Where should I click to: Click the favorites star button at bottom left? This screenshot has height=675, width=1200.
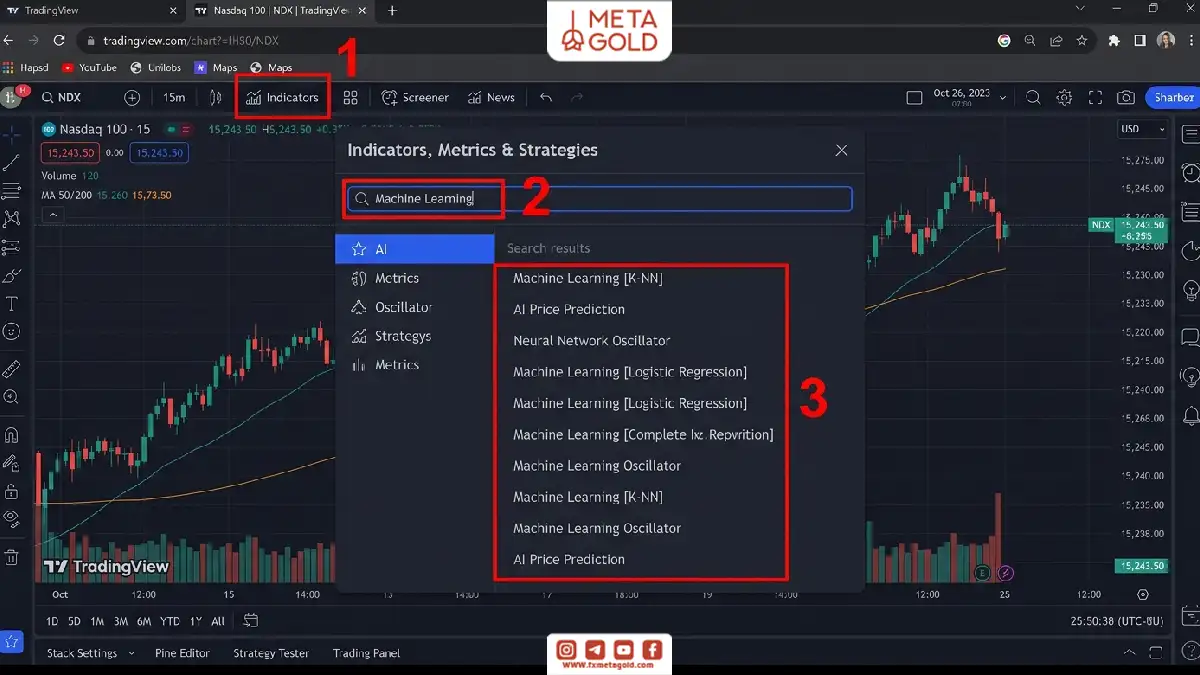(x=12, y=642)
